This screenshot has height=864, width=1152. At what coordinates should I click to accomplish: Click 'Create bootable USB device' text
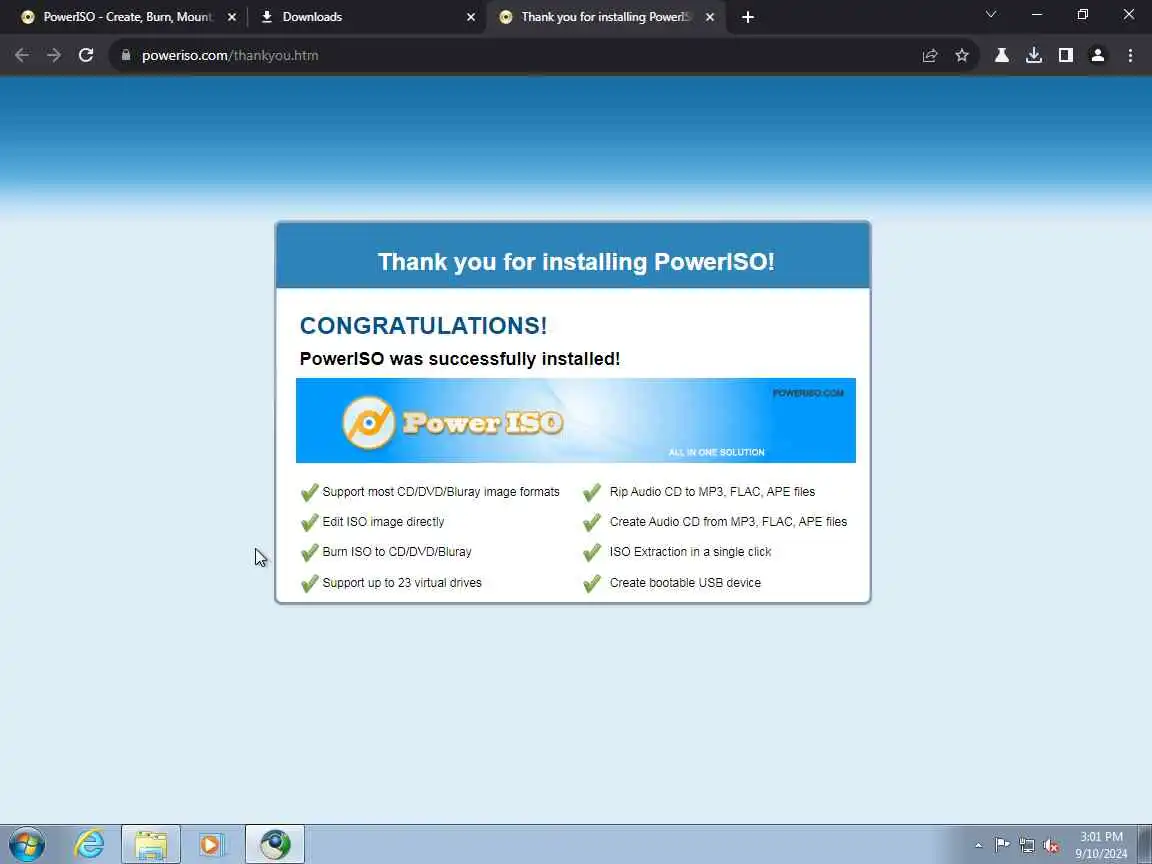click(x=685, y=583)
